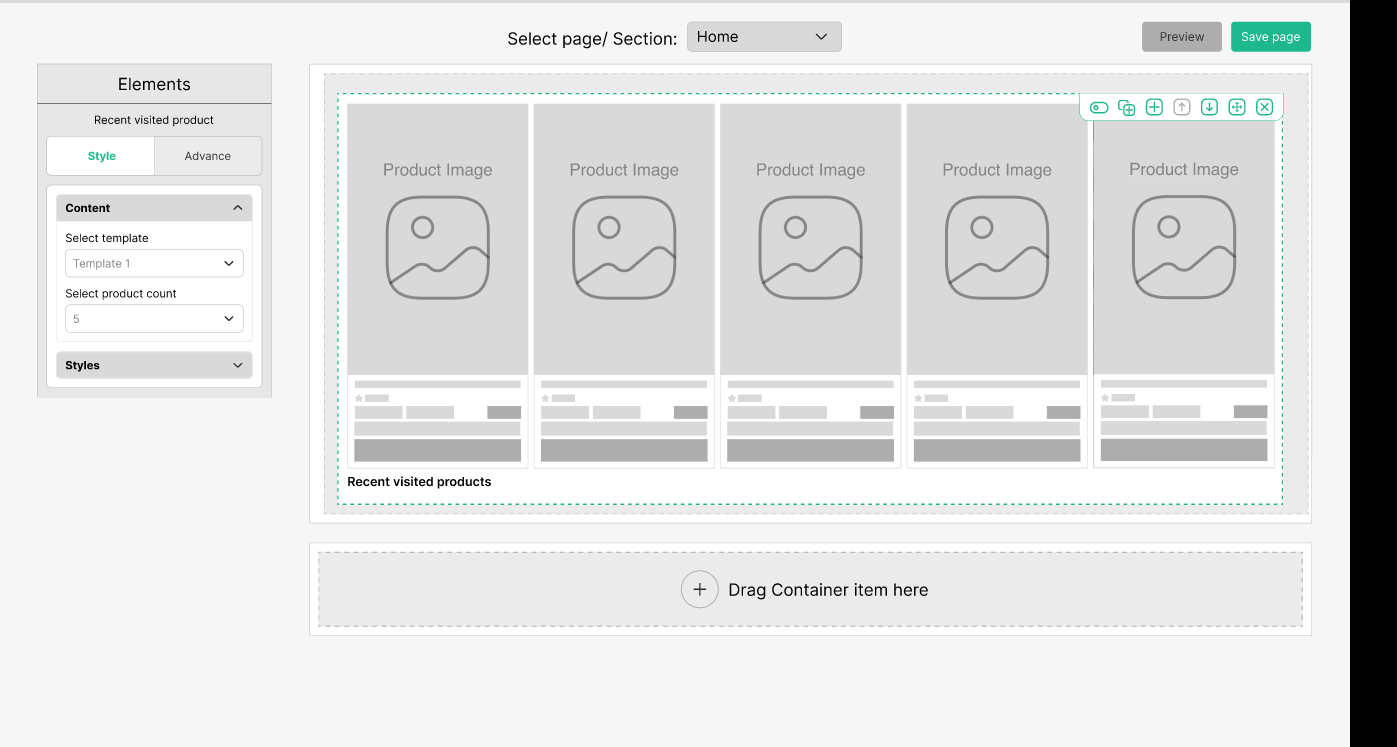Click the 'Recent visited product' panel subtitle

pyautogui.click(x=154, y=120)
